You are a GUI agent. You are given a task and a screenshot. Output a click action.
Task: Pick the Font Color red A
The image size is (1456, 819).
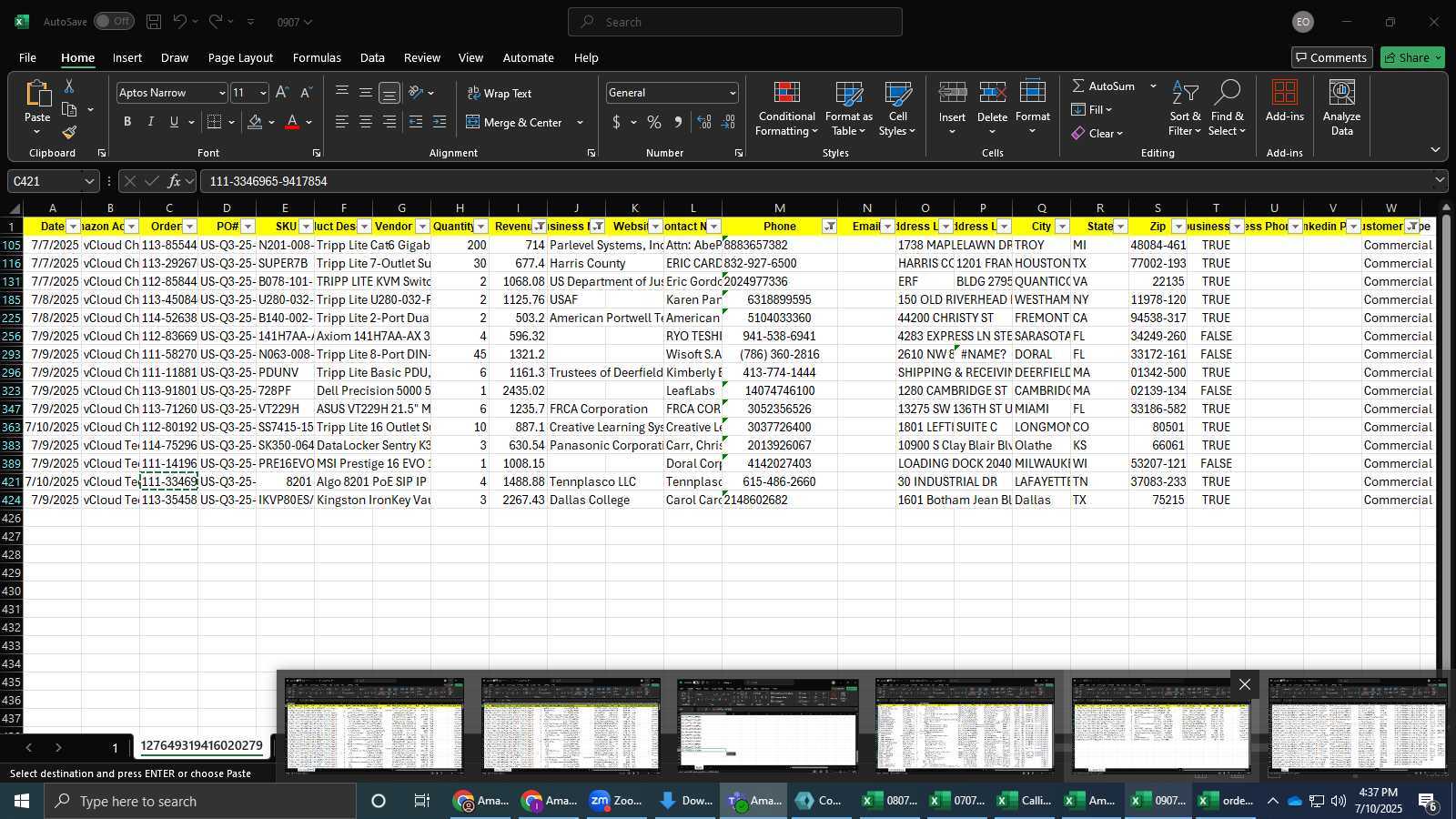point(292,122)
